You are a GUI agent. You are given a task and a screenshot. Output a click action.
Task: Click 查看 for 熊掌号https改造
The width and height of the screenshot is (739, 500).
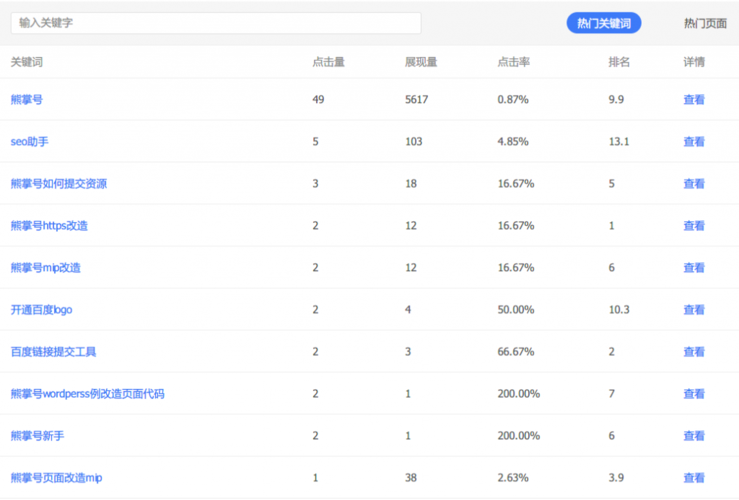coord(694,225)
